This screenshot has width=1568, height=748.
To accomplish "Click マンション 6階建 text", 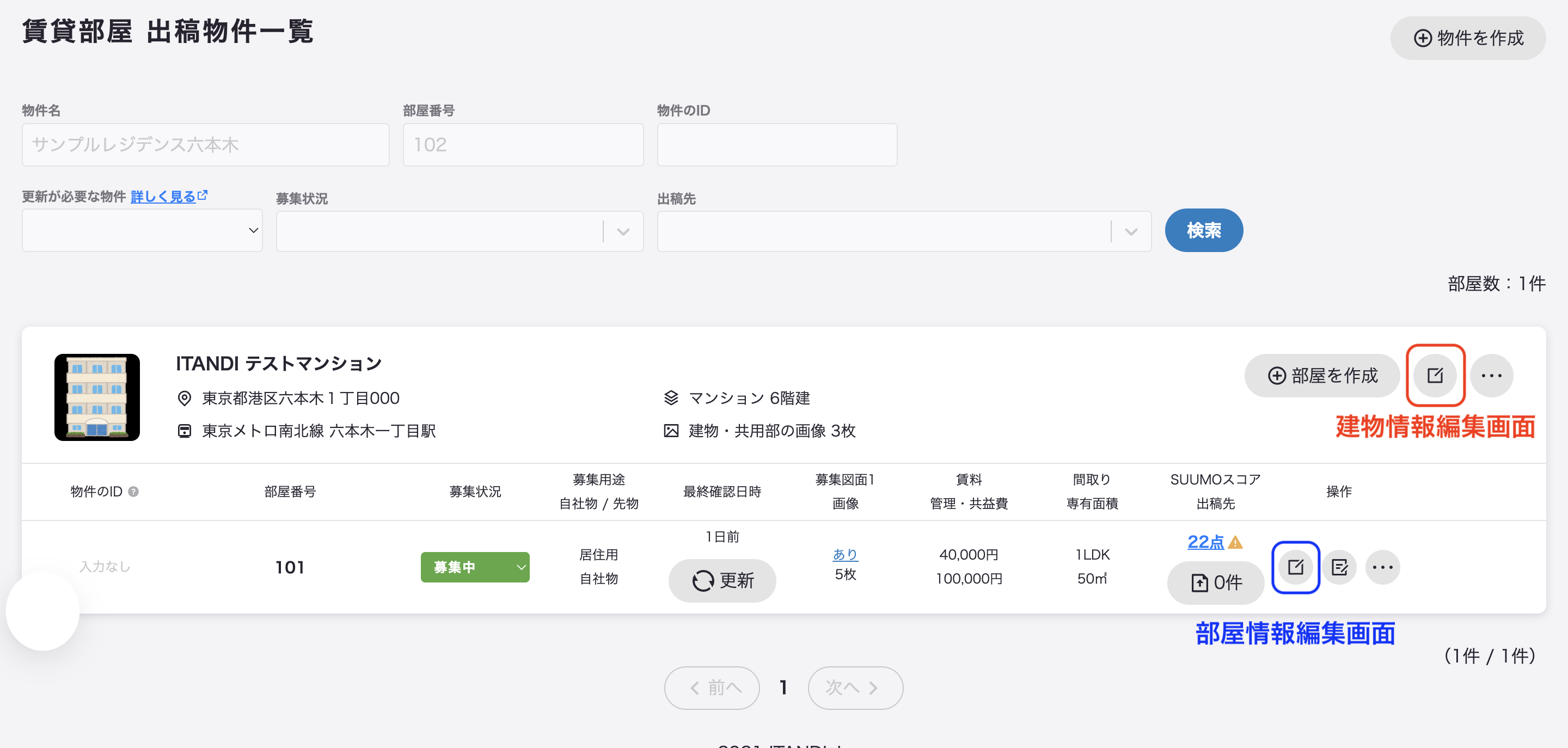I will coord(749,398).
